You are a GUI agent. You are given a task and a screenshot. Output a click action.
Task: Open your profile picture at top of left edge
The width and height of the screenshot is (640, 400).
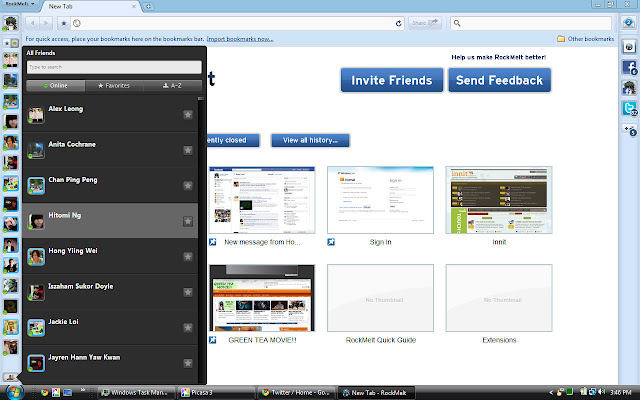coord(10,23)
